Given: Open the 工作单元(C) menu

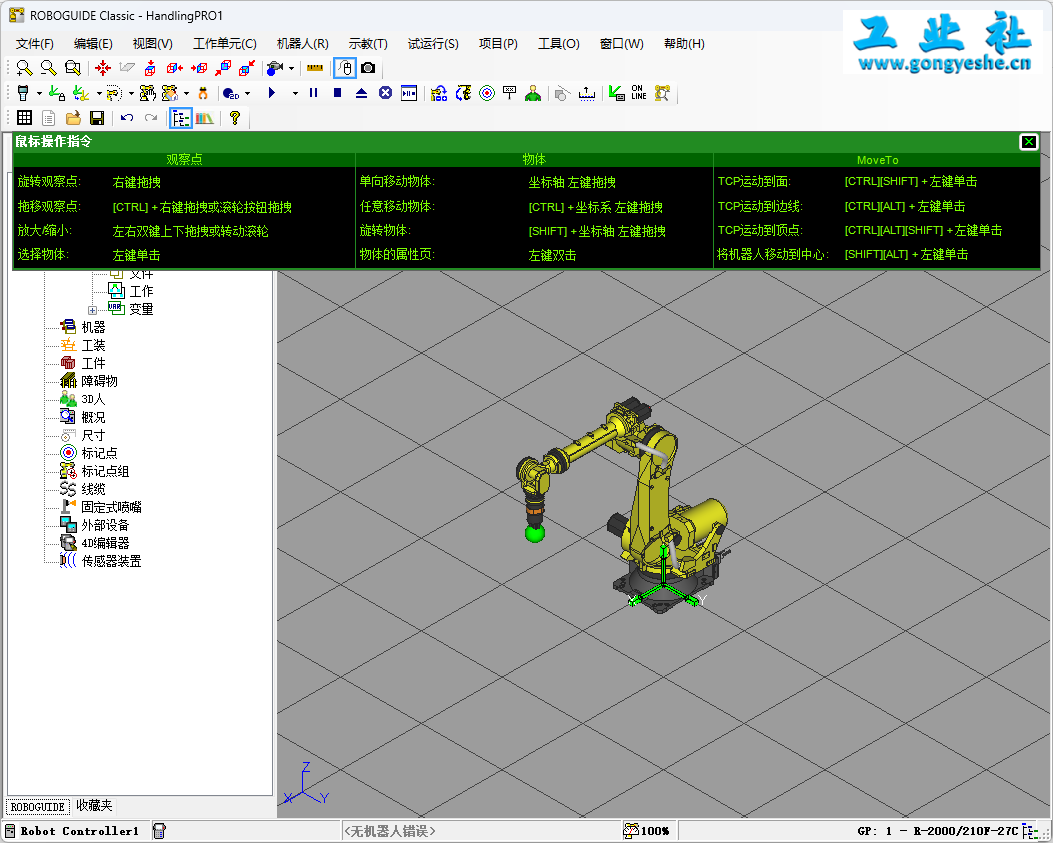Looking at the screenshot, I should (224, 44).
